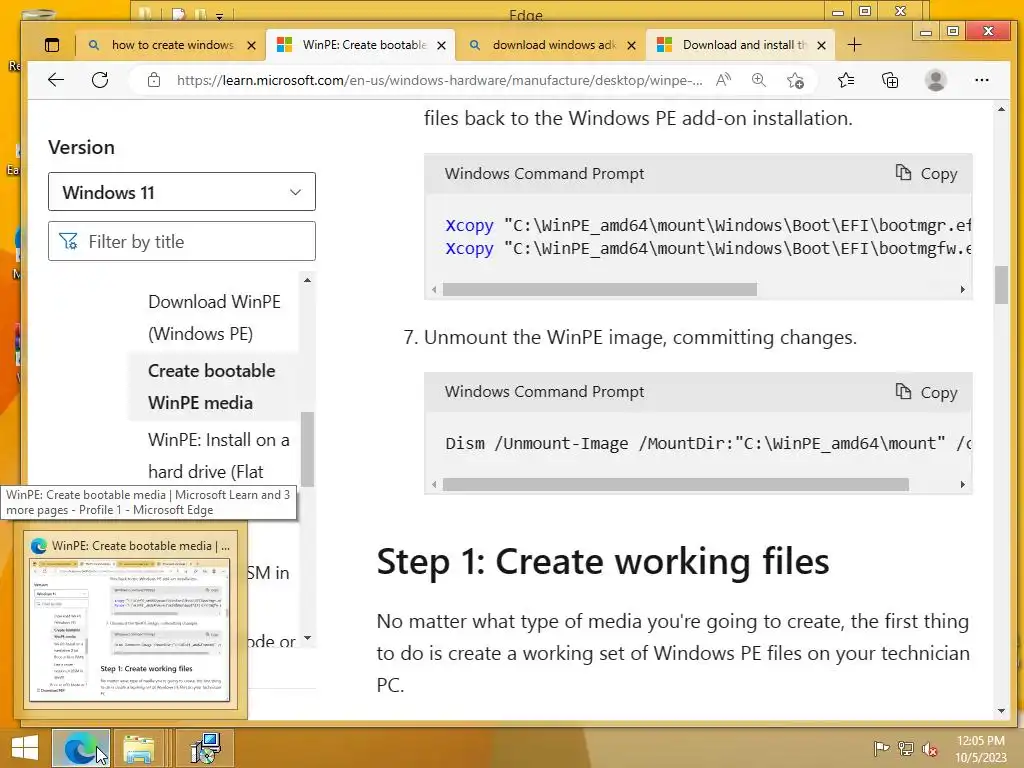Open the Collections icon

[890, 80]
